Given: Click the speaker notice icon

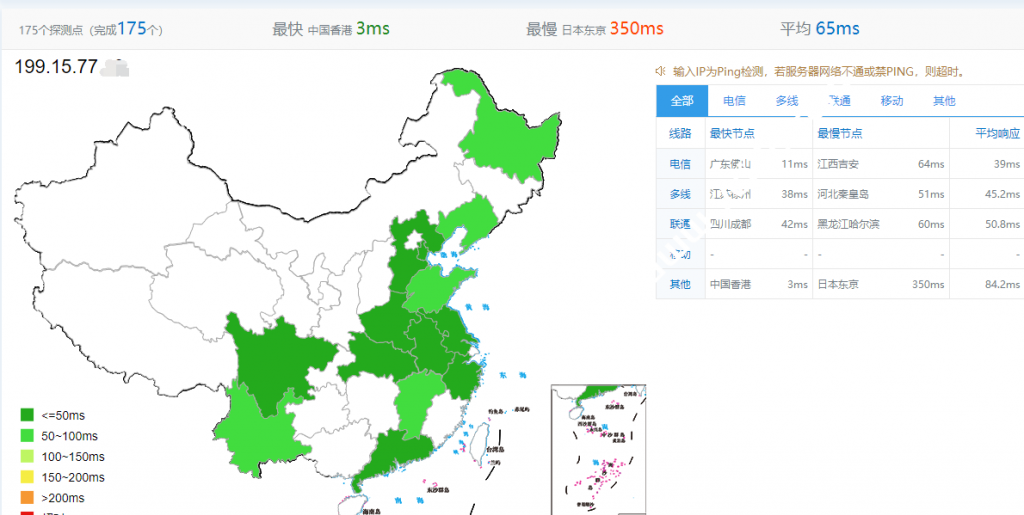Looking at the screenshot, I should click(661, 70).
